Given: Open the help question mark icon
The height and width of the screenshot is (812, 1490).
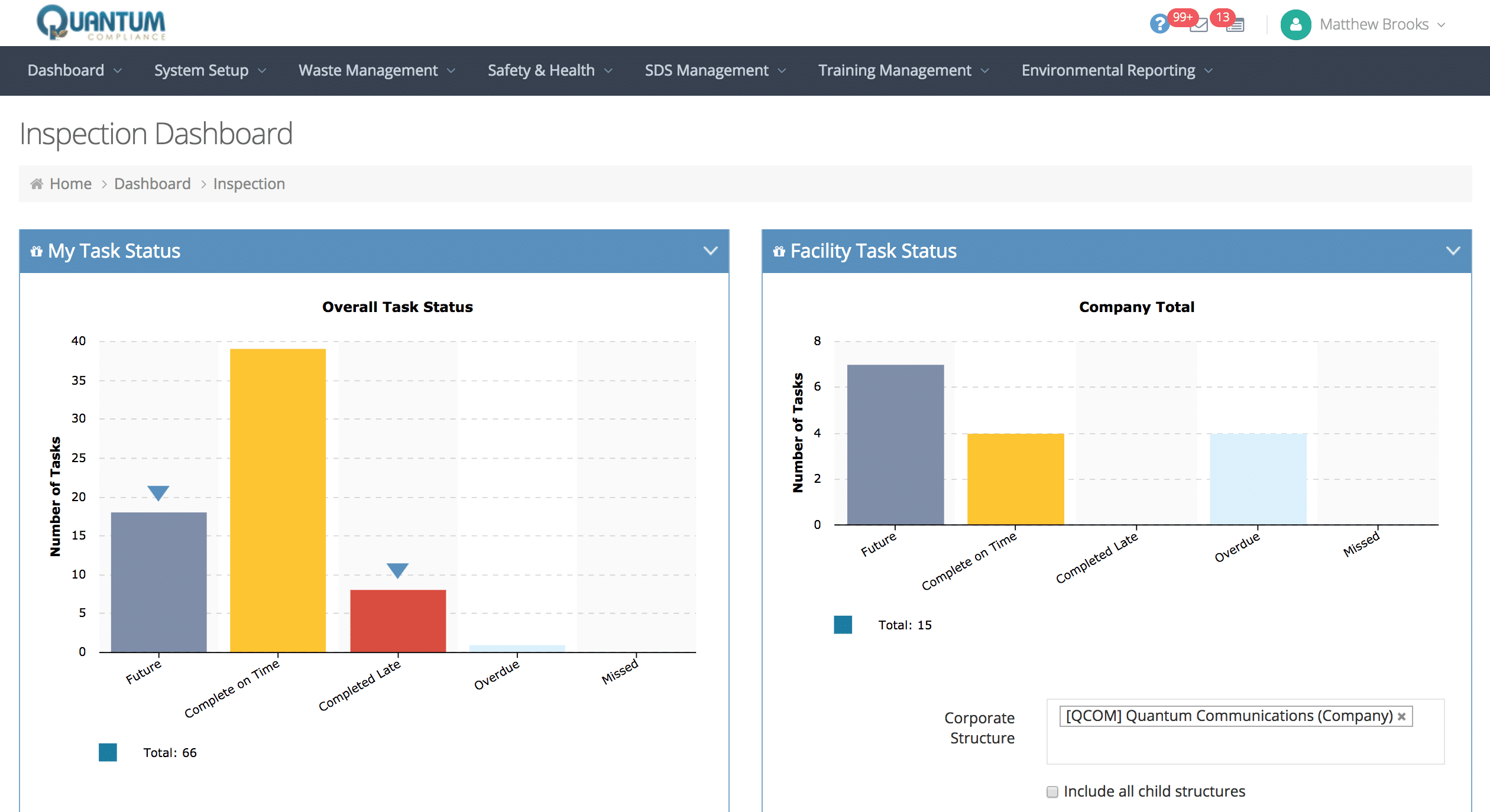Looking at the screenshot, I should tap(1160, 24).
